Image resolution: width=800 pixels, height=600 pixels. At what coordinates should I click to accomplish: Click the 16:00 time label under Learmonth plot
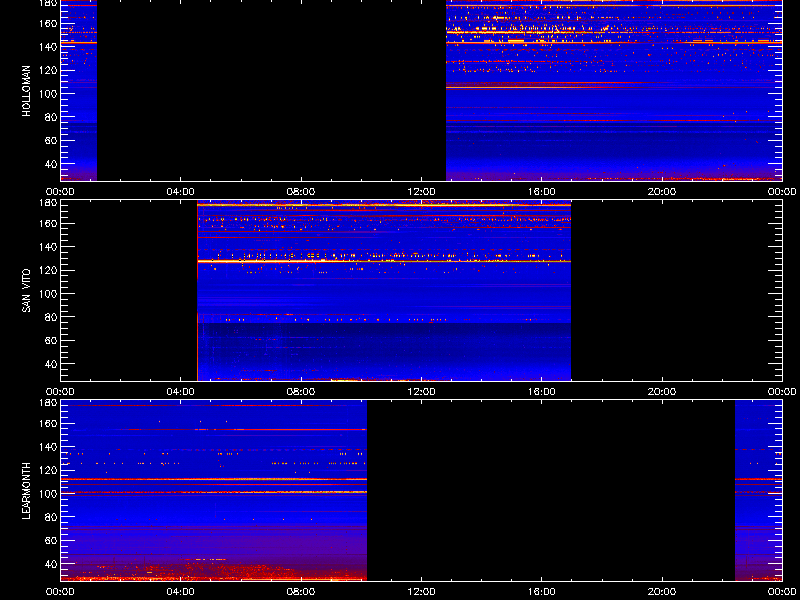click(541, 592)
